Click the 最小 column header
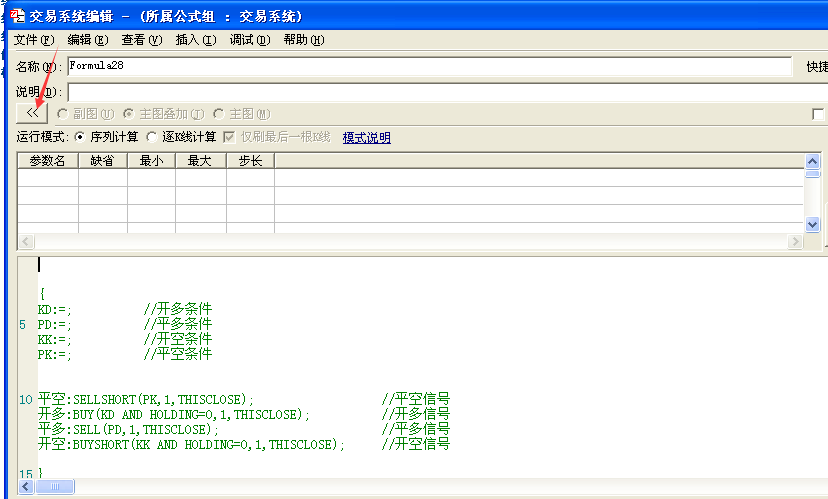The width and height of the screenshot is (828, 499). (152, 161)
